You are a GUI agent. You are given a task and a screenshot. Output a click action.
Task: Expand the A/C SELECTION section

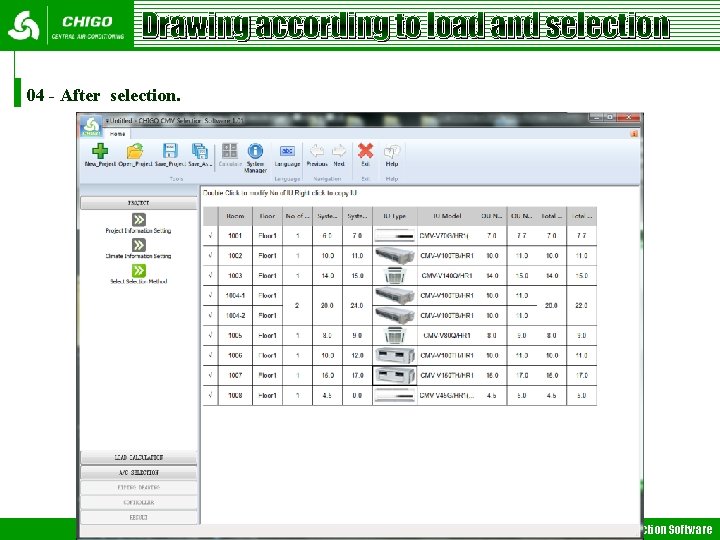[139, 472]
